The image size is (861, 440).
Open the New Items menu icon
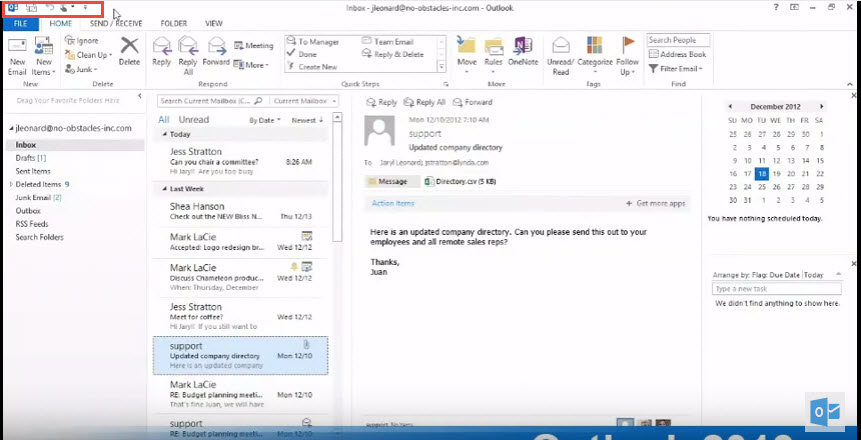click(x=43, y=46)
